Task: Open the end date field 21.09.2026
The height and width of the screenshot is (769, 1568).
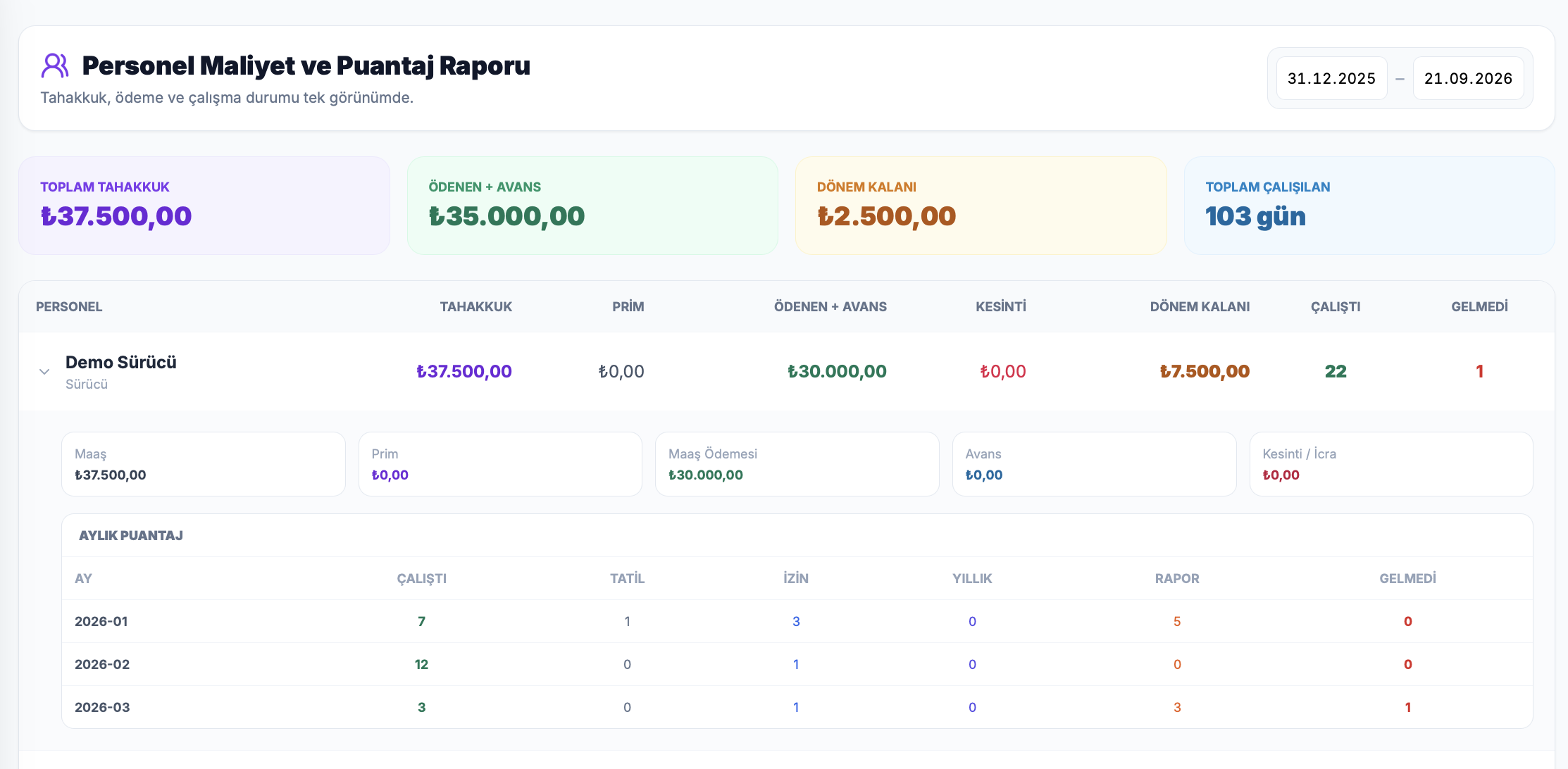Action: click(x=1468, y=78)
